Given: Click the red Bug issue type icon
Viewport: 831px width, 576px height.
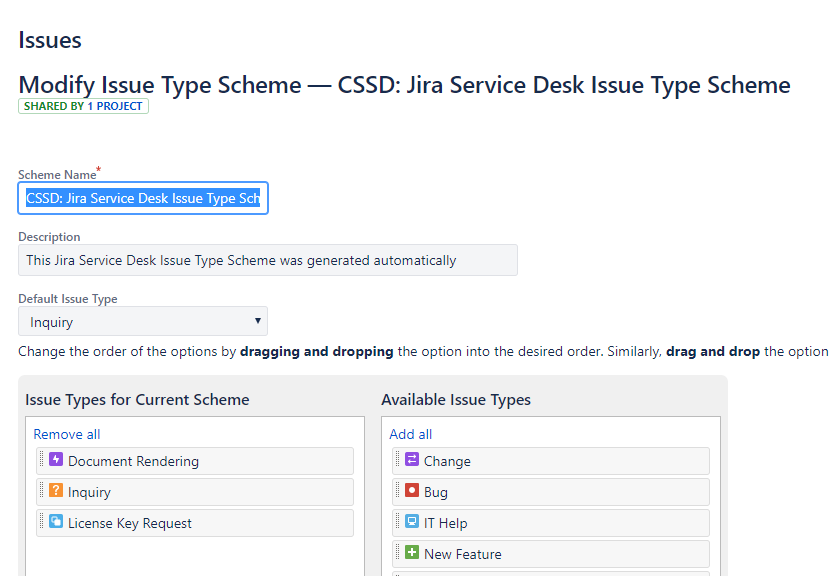Looking at the screenshot, I should pos(412,490).
